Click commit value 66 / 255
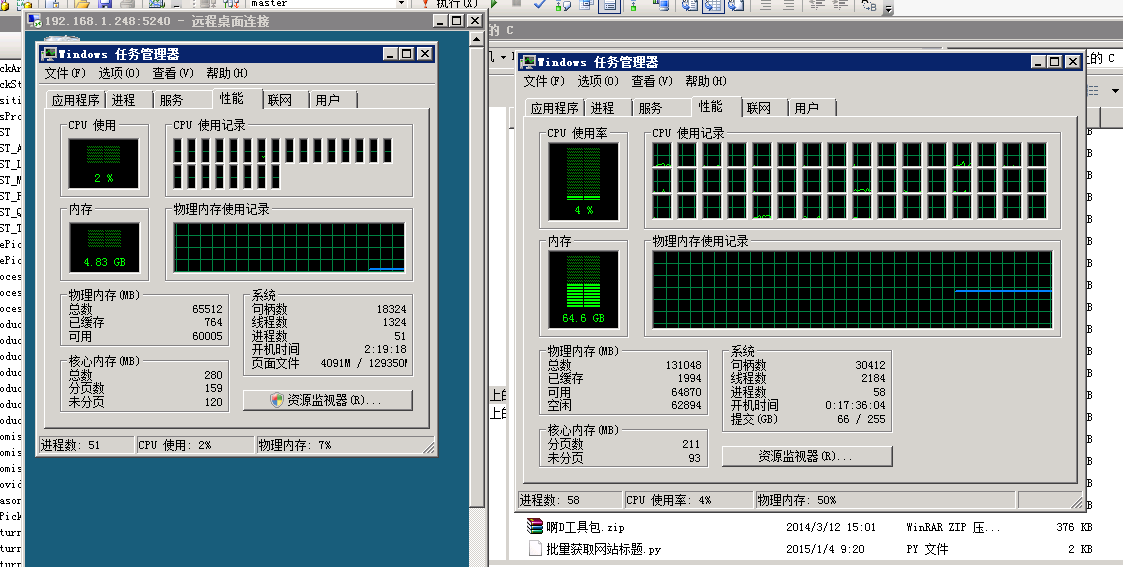 point(862,419)
